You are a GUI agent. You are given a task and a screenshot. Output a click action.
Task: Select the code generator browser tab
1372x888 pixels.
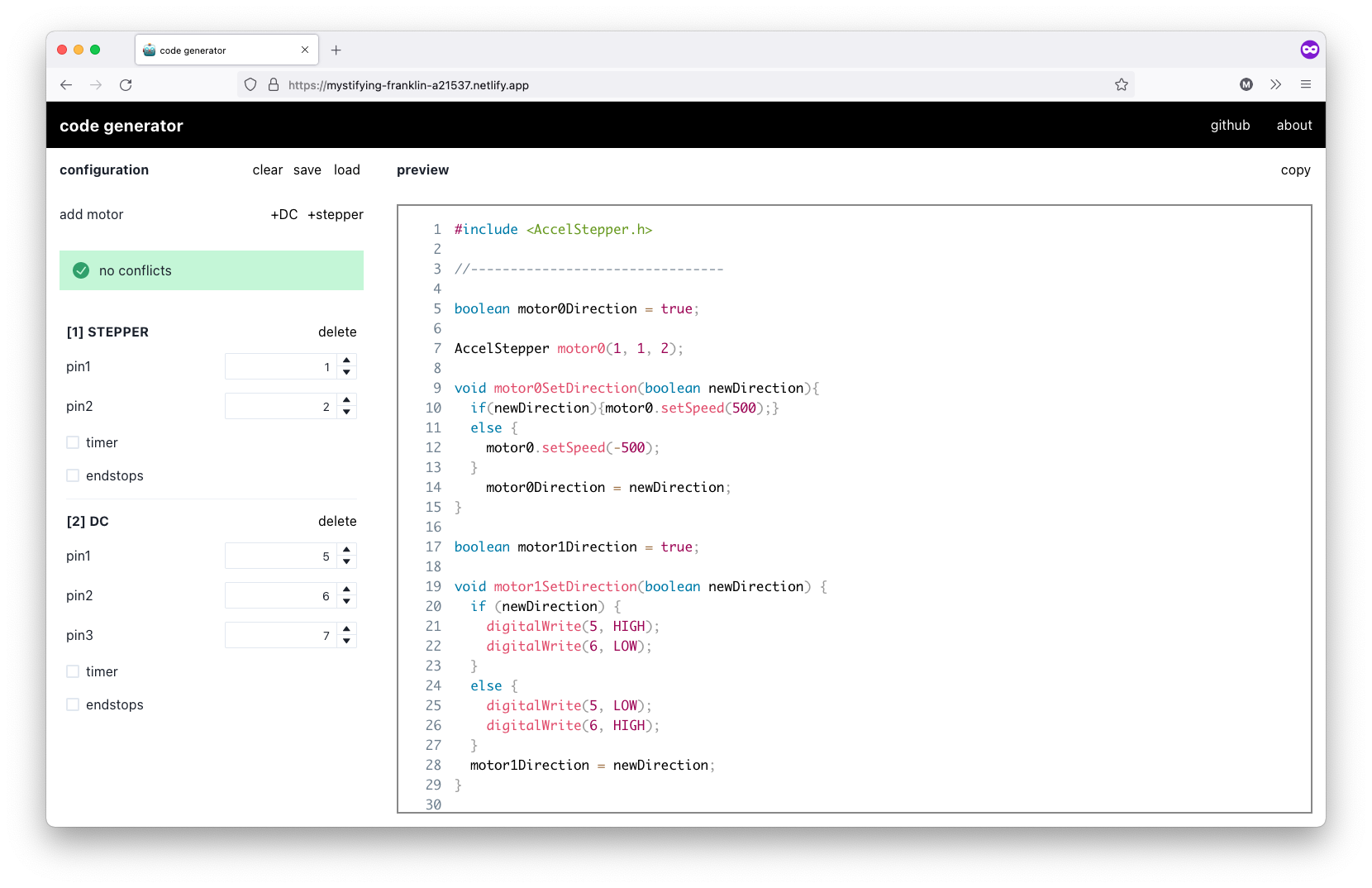point(227,50)
